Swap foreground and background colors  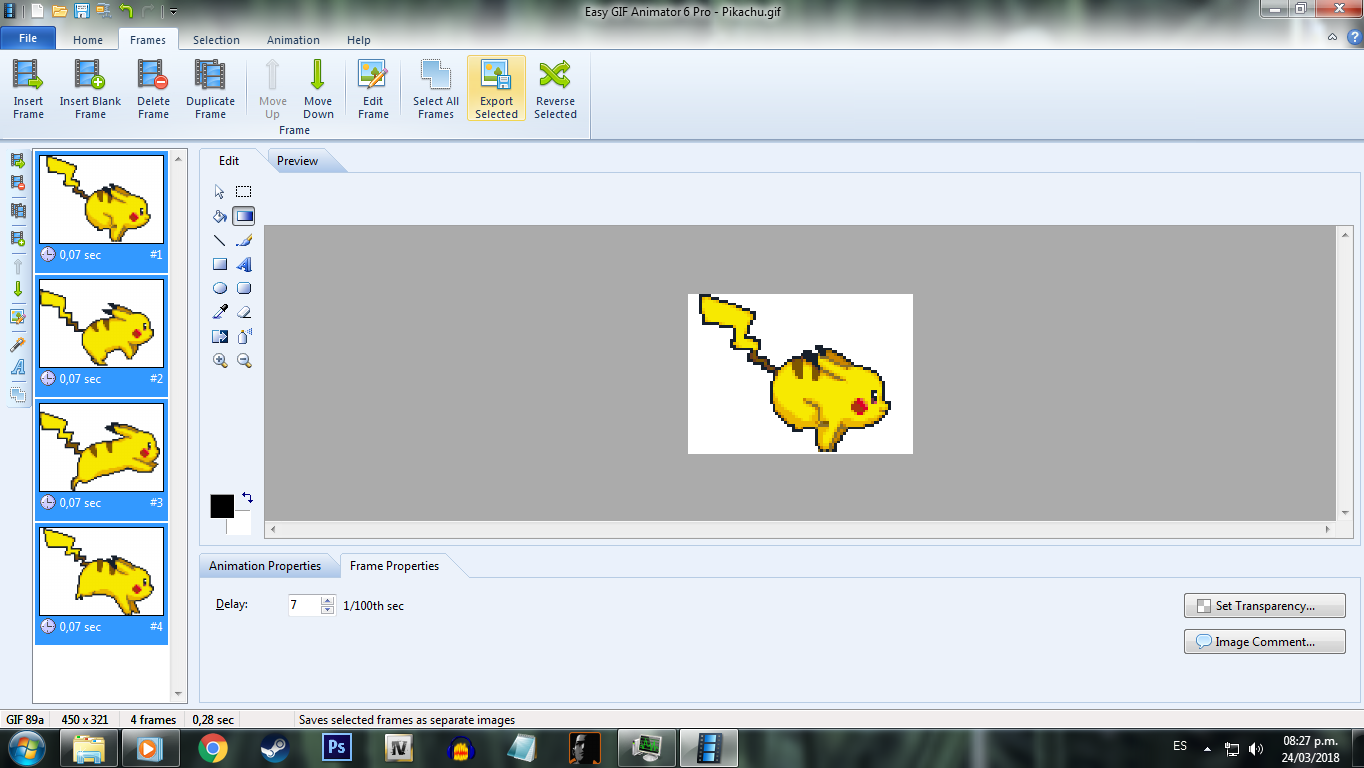pos(247,497)
